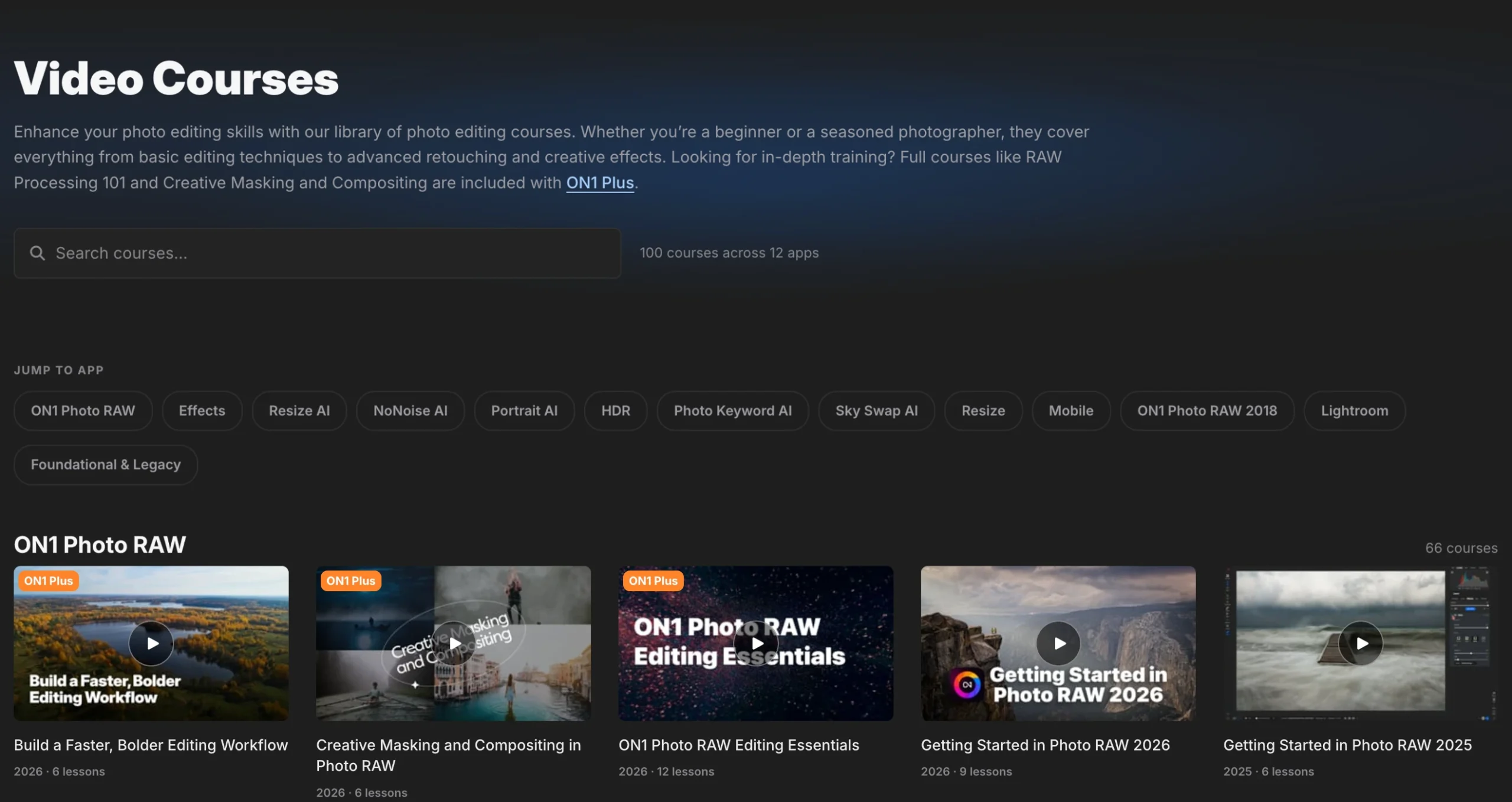Open the ON1 Photo RAW Editing Essentials title
This screenshot has height=802, width=1512.
click(739, 745)
